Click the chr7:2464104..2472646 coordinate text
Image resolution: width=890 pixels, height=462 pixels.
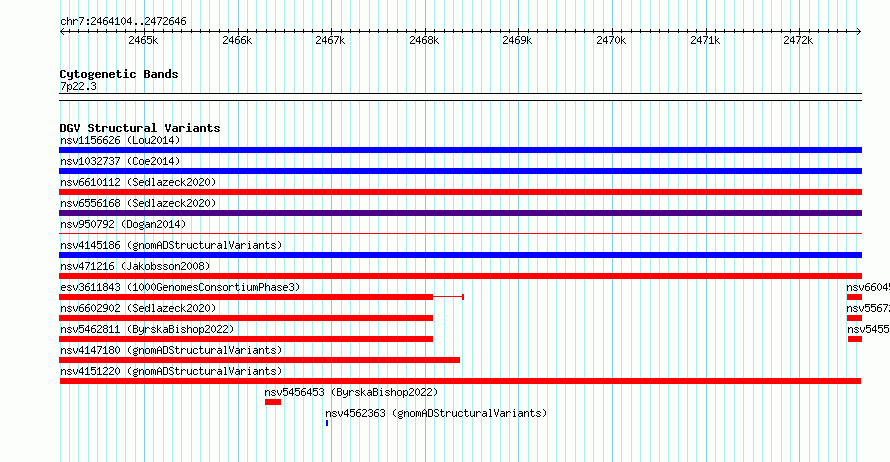[x=123, y=22]
